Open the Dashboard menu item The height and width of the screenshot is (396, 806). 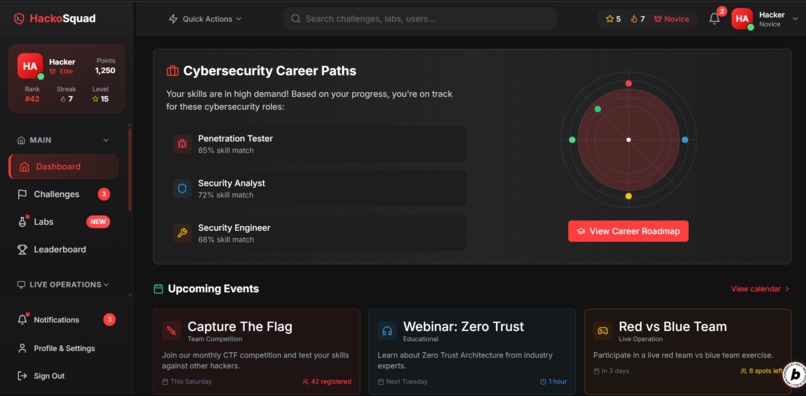click(64, 167)
